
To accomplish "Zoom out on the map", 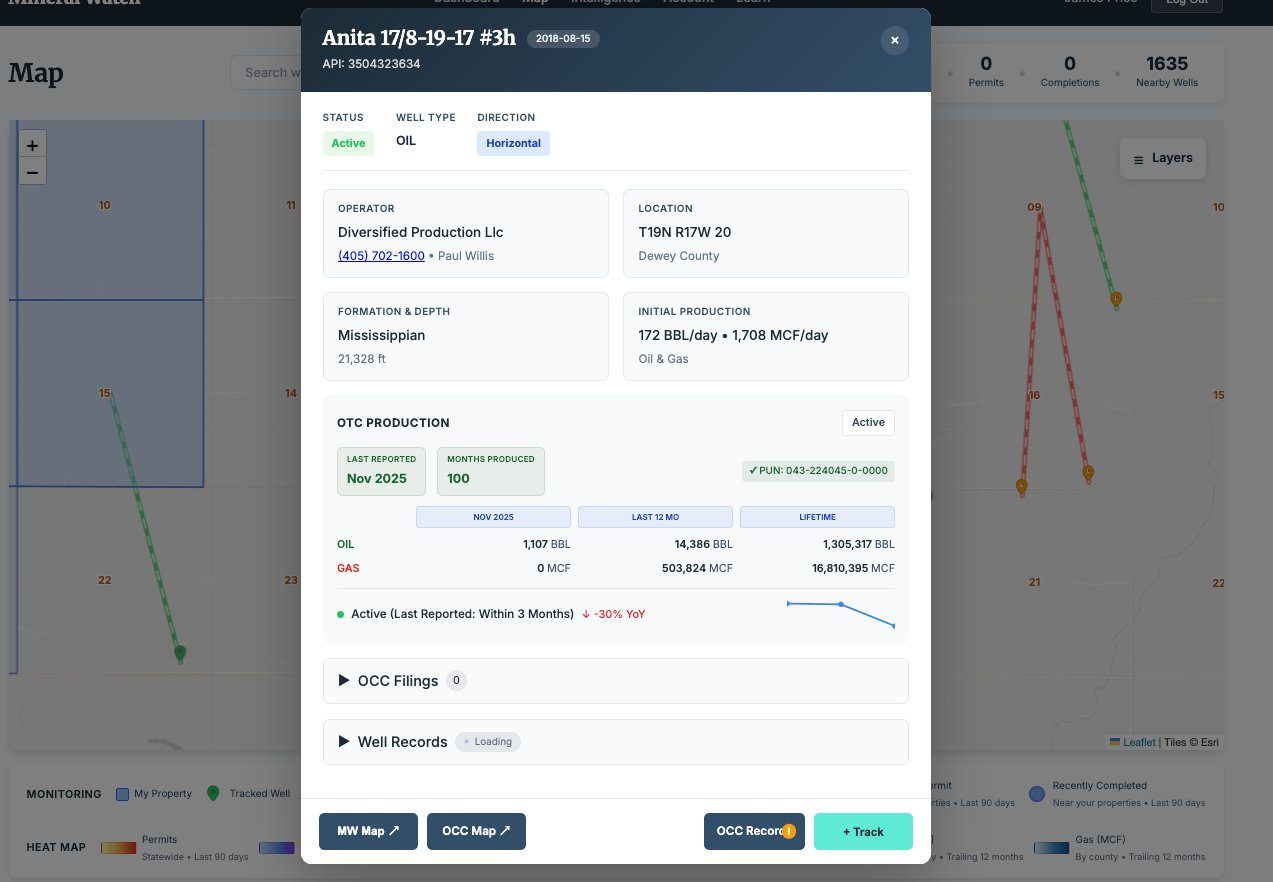I will point(32,172).
